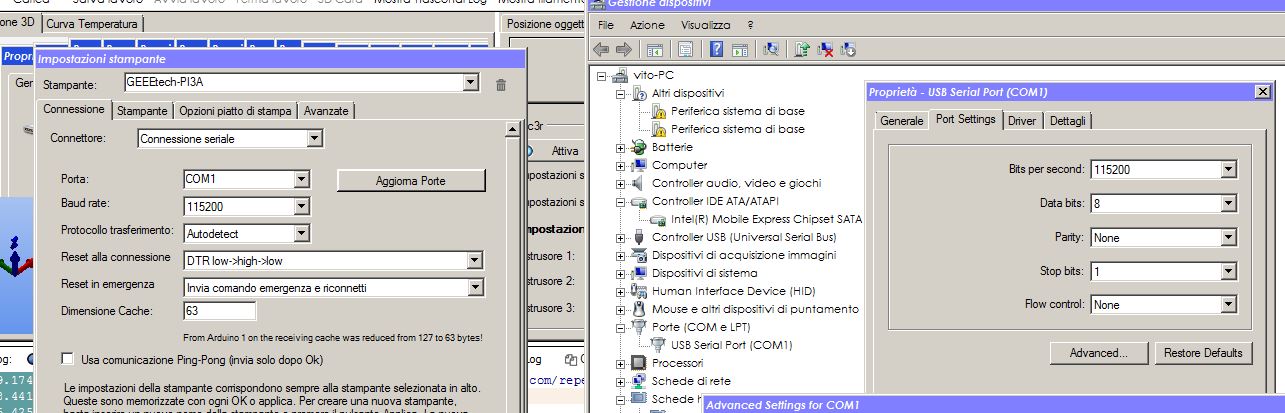This screenshot has width=1285, height=413.
Task: Switch to the Avanzate tab
Action: coord(326,110)
